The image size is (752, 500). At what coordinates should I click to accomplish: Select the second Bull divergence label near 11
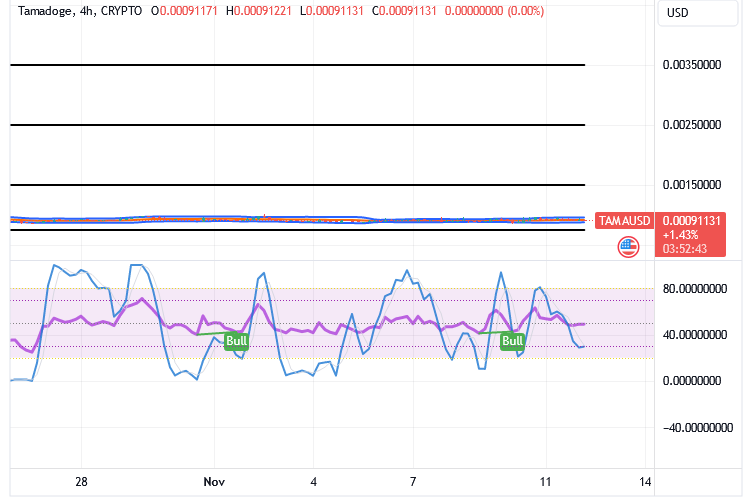point(512,341)
